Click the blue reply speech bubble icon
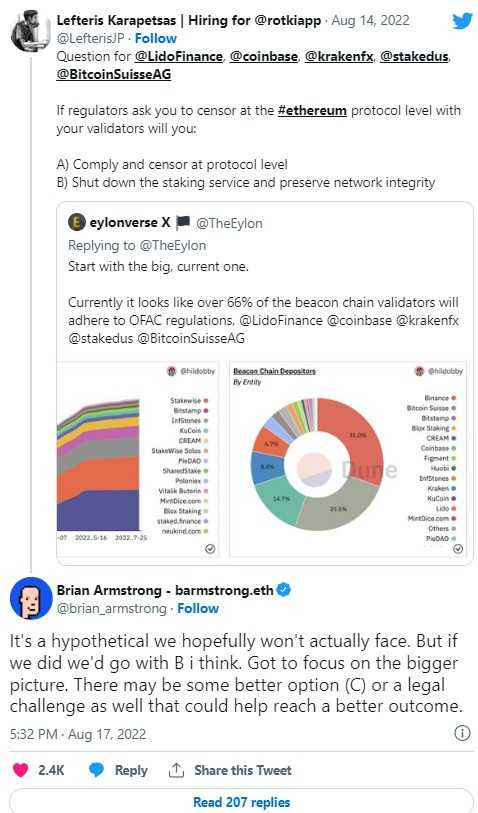This screenshot has height=813, width=478. pos(97,770)
